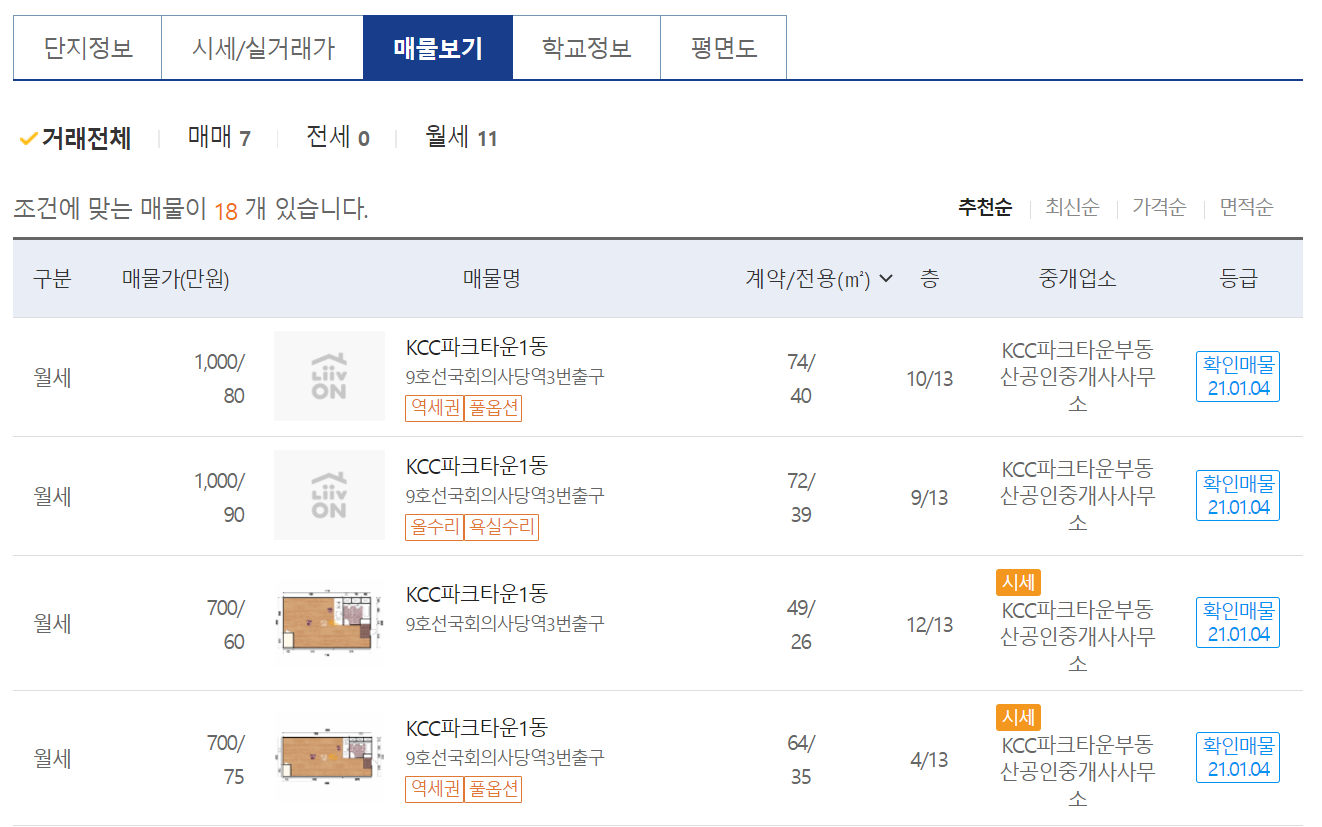Click the price 1,000/90
This screenshot has width=1322, height=827.
(219, 498)
